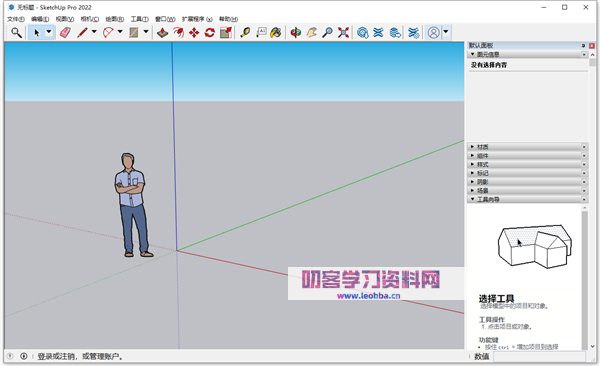Open the 窗口 menu
The height and width of the screenshot is (366, 600).
click(x=165, y=19)
